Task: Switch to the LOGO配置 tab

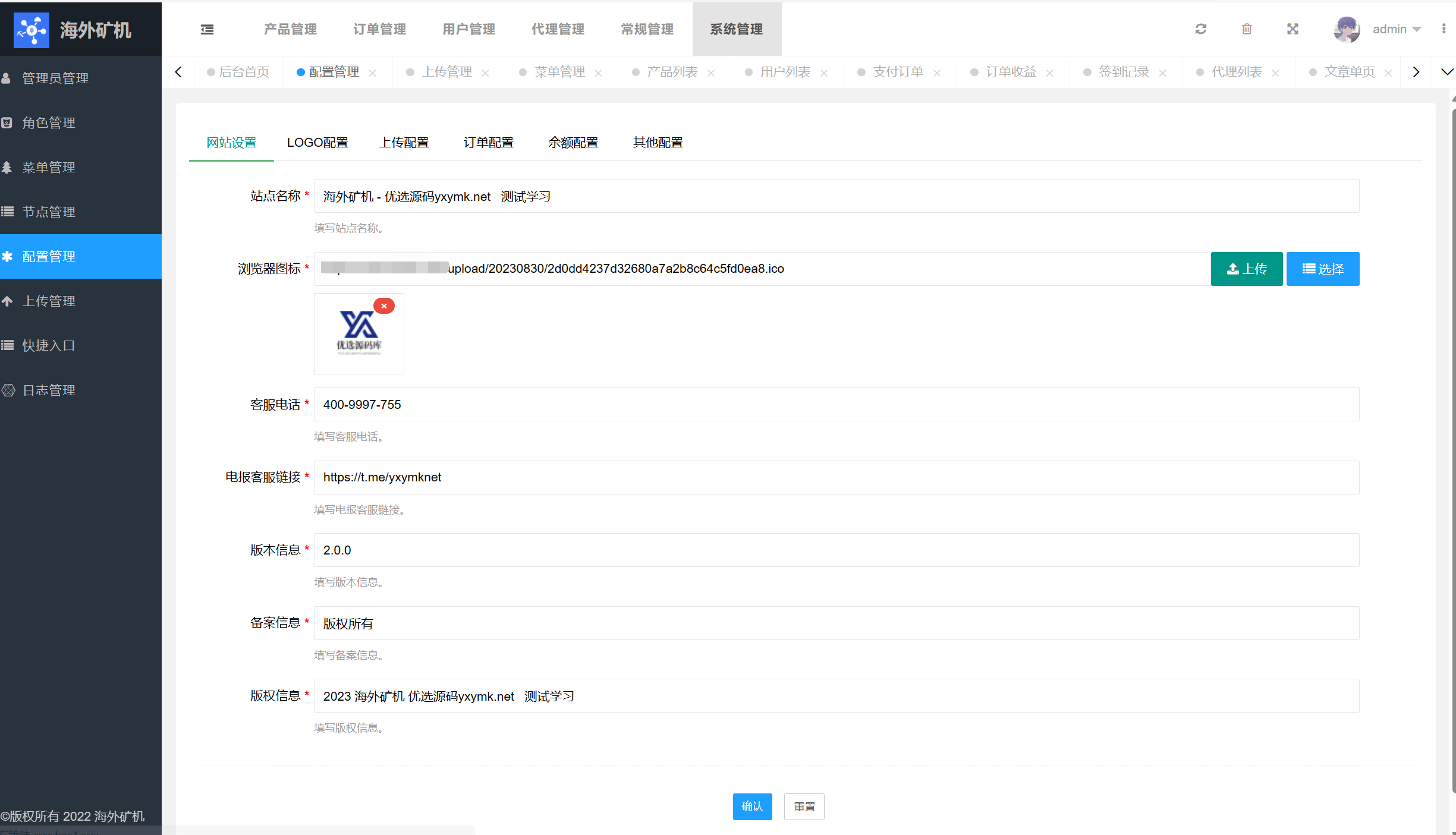Action: coord(317,143)
